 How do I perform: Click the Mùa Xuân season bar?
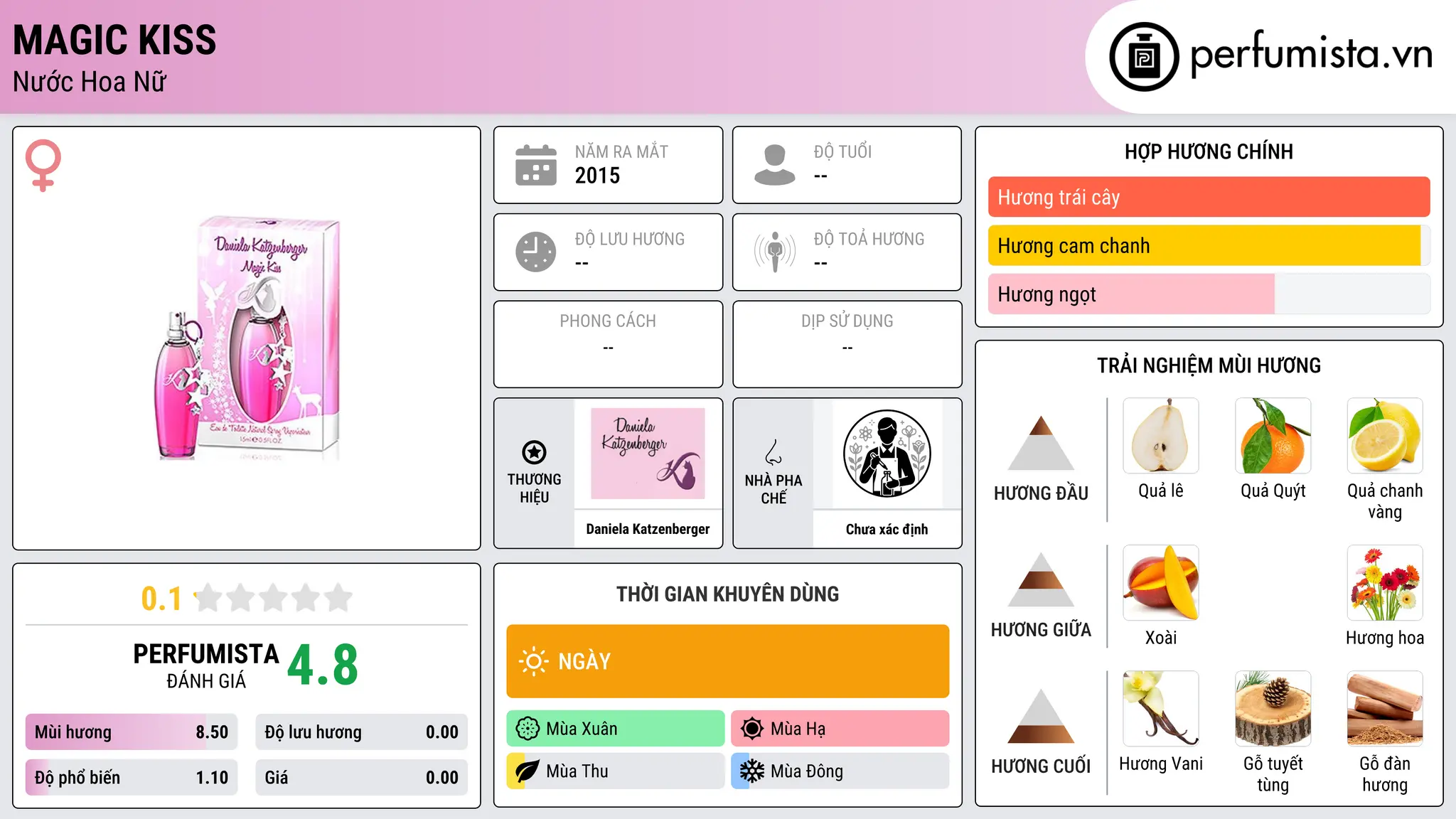click(616, 729)
